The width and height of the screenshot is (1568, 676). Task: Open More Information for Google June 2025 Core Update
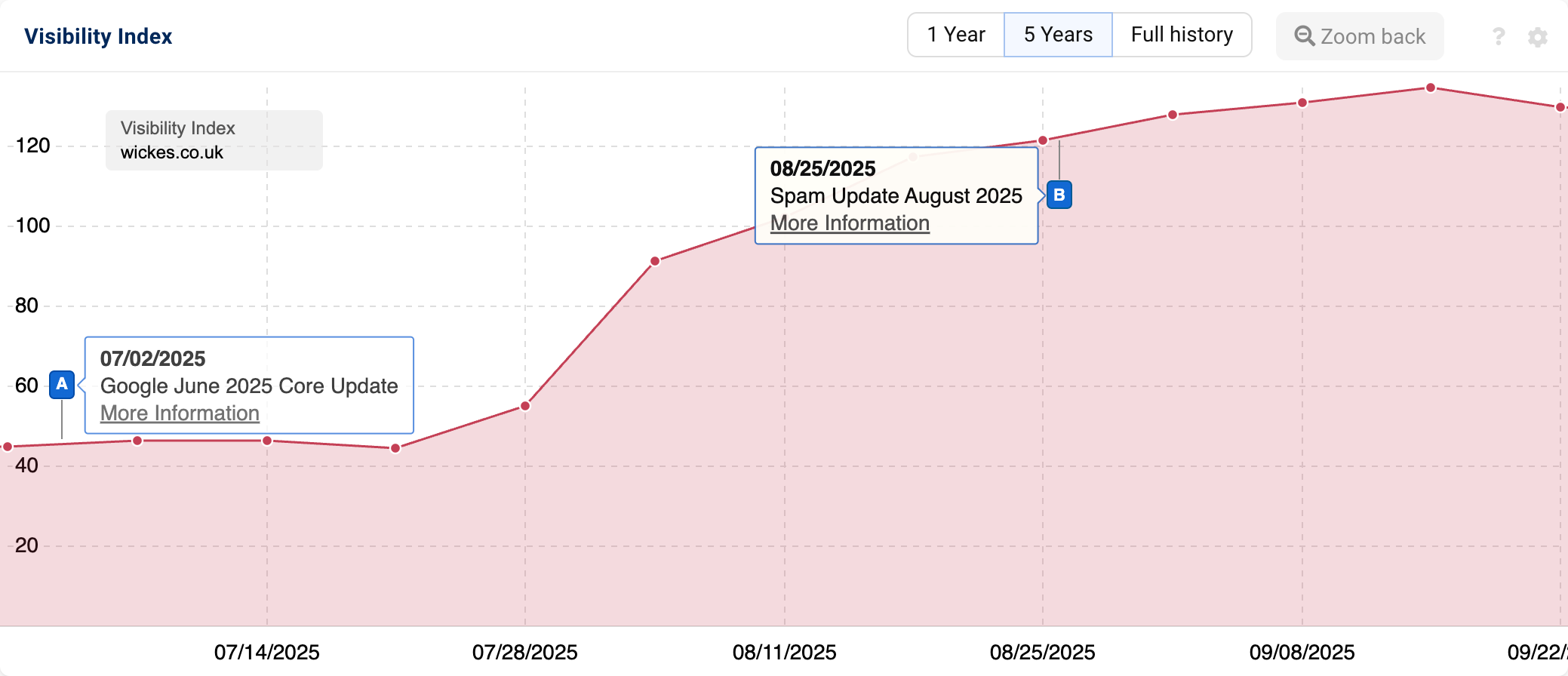pyautogui.click(x=180, y=413)
